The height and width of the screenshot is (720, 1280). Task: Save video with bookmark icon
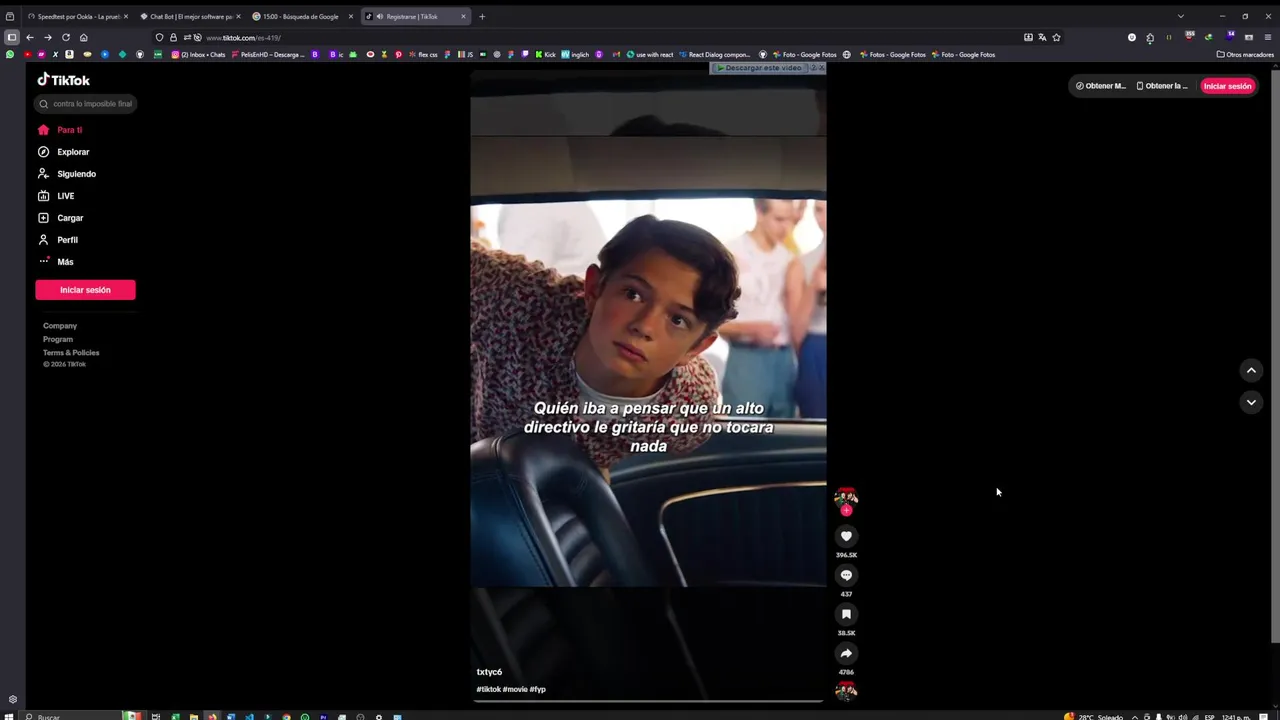coord(846,615)
